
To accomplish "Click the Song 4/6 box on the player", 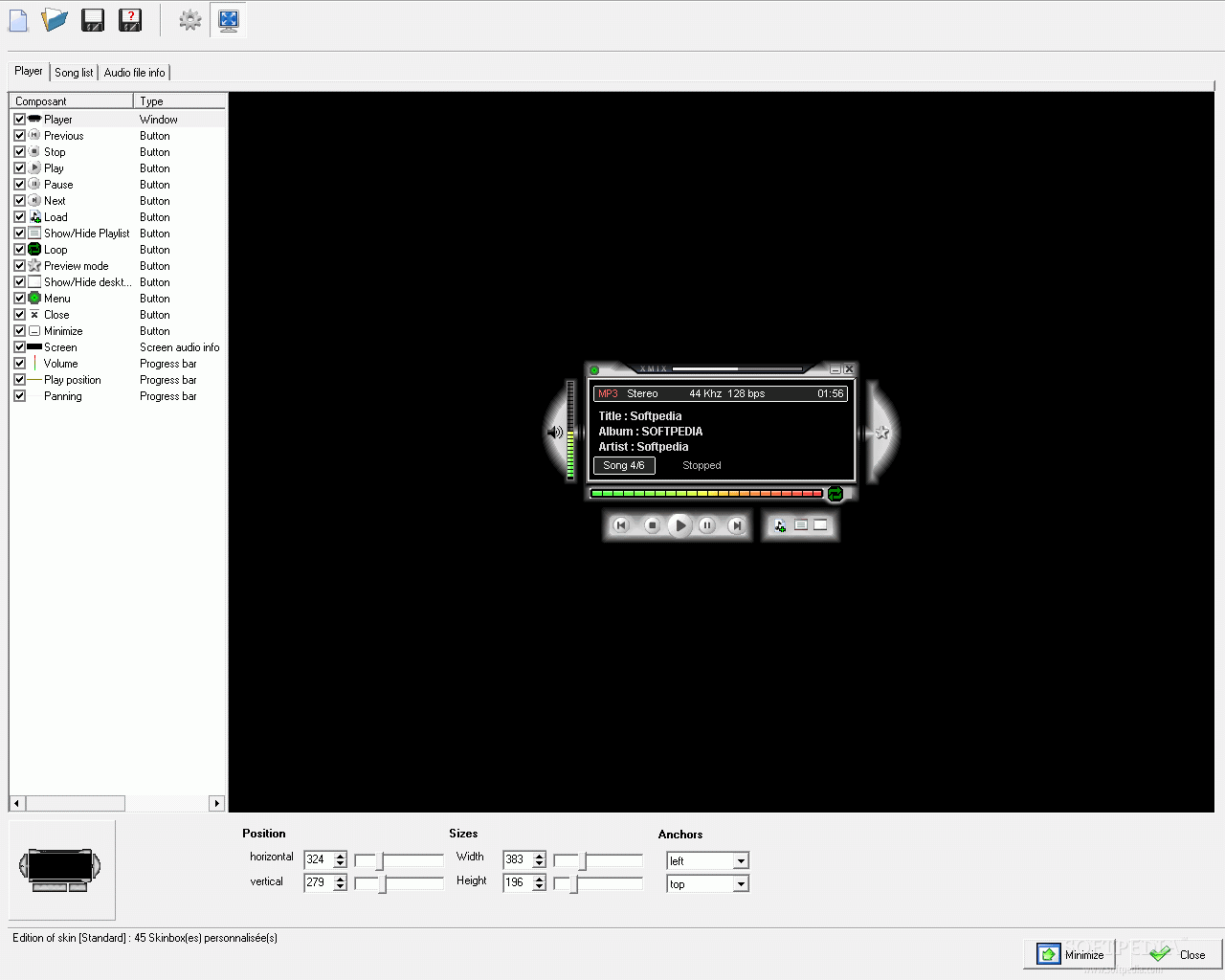I will click(x=624, y=466).
